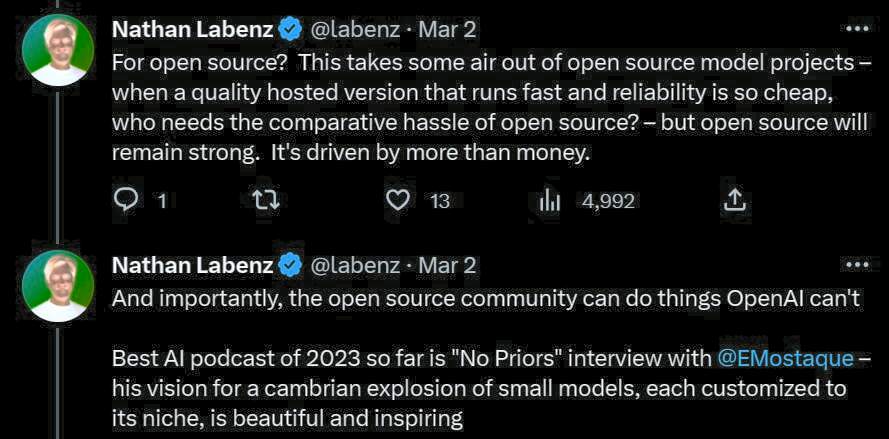
Task: Like the tweet with 13 likes
Action: (x=398, y=201)
